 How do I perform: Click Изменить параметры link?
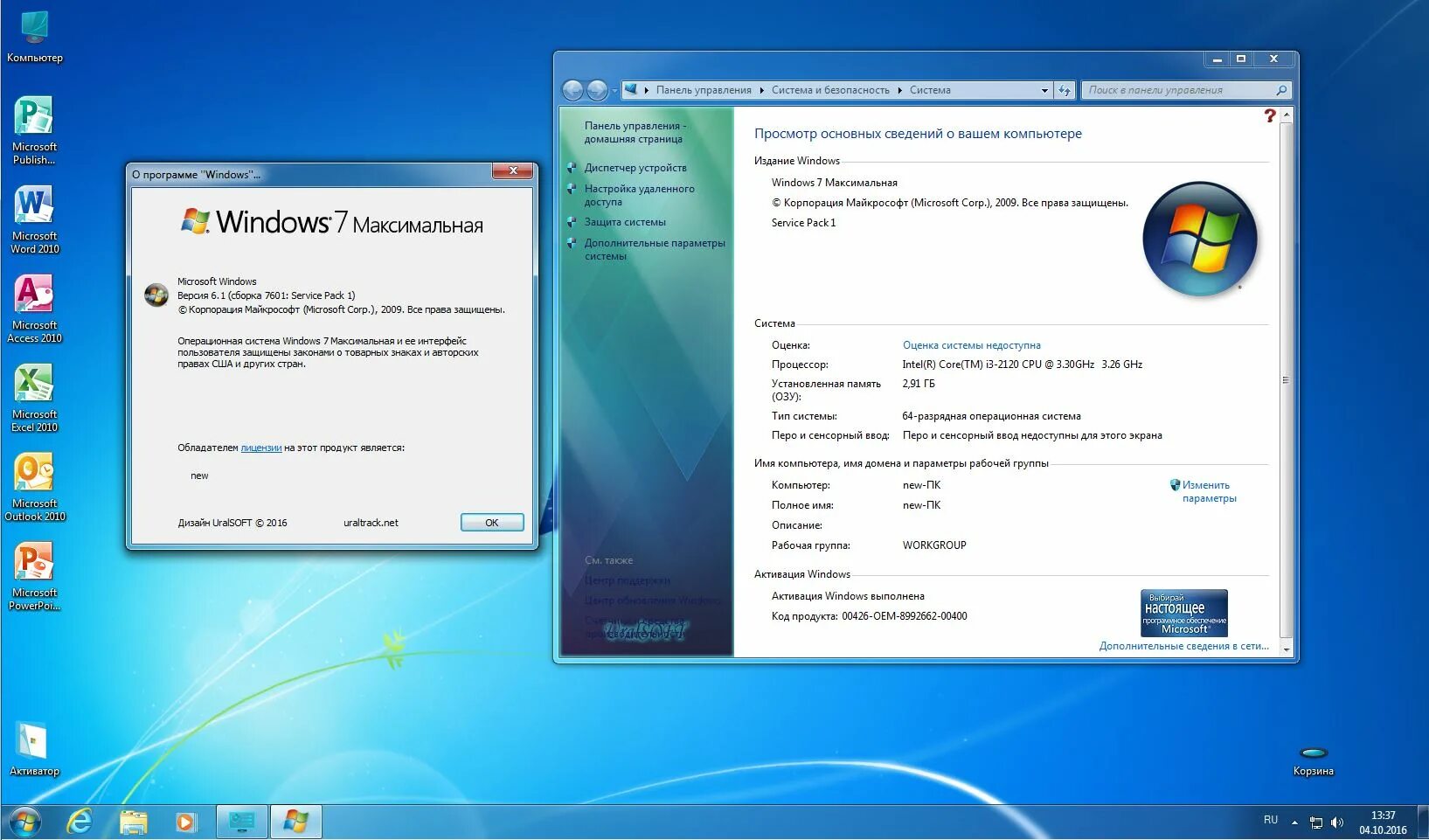point(1209,491)
